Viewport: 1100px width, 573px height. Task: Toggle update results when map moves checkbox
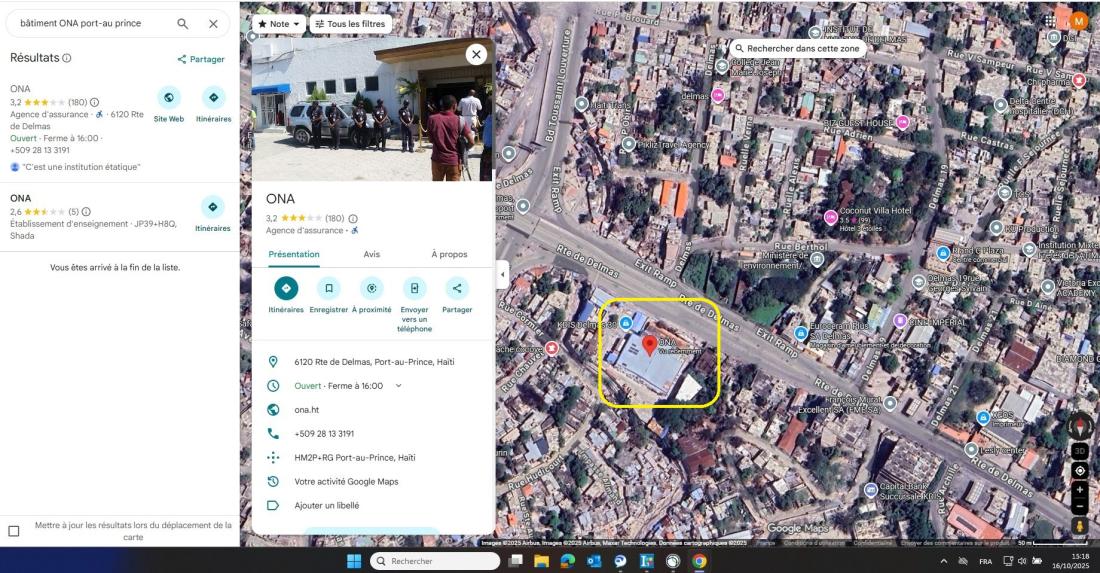14,531
